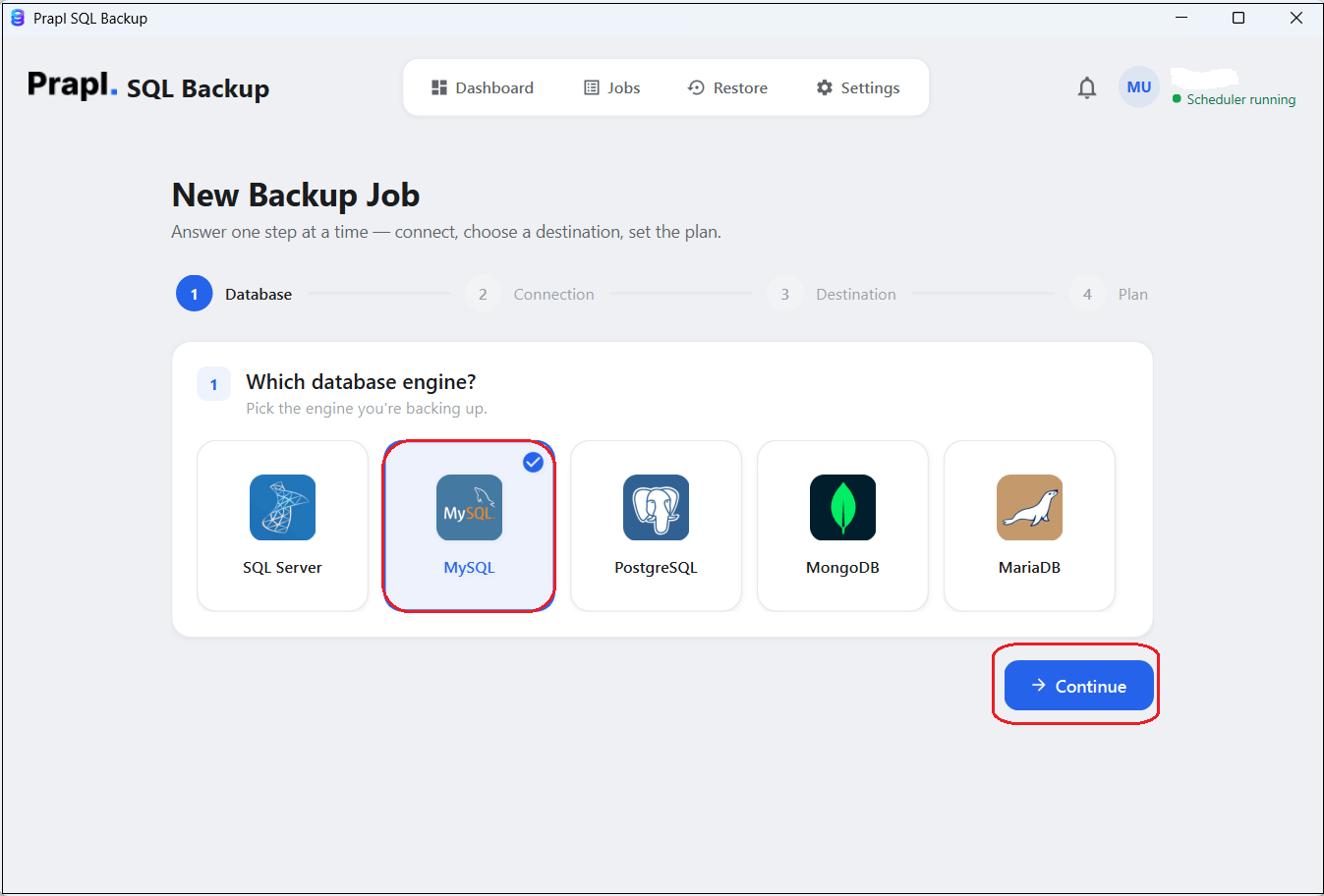Click the New Backup Job heading
Screen dimensions: 1324x896
(x=296, y=195)
